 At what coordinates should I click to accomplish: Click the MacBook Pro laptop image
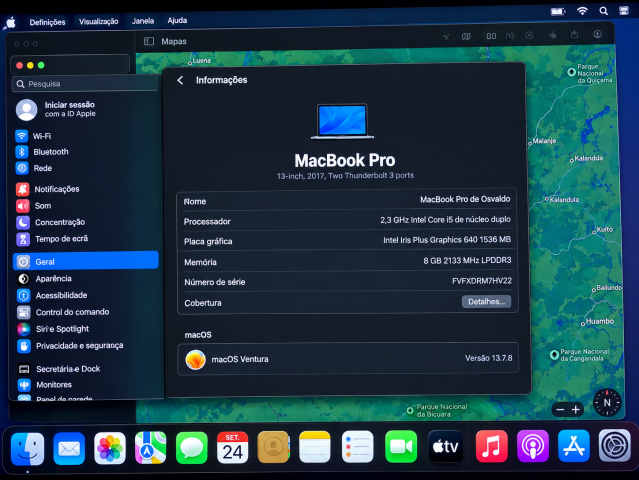pyautogui.click(x=342, y=121)
